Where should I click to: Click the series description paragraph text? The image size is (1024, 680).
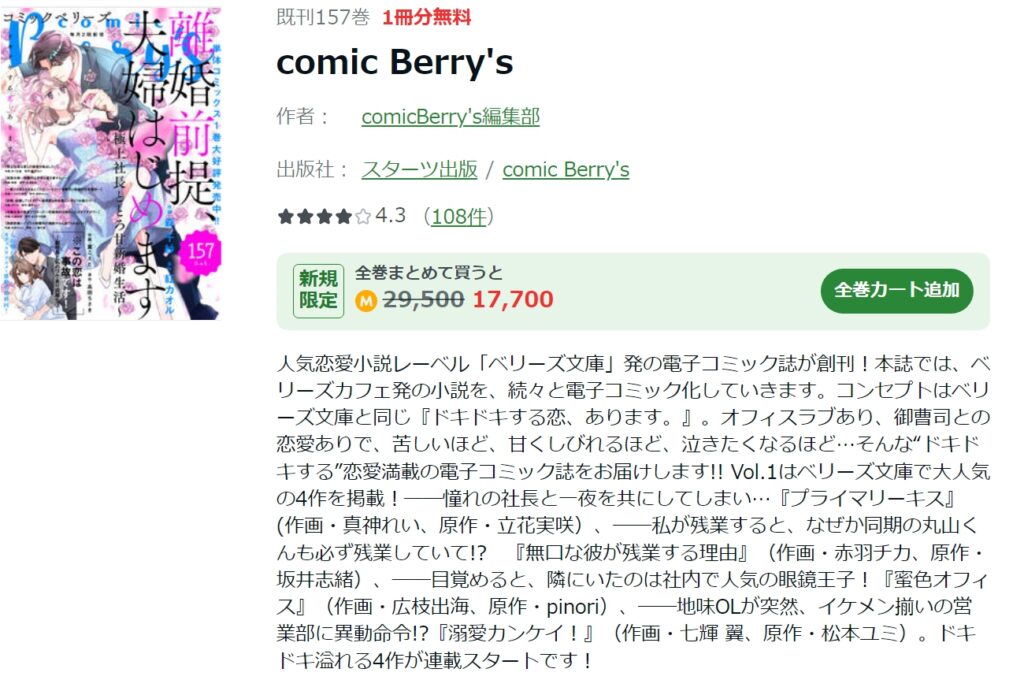[x=633, y=511]
